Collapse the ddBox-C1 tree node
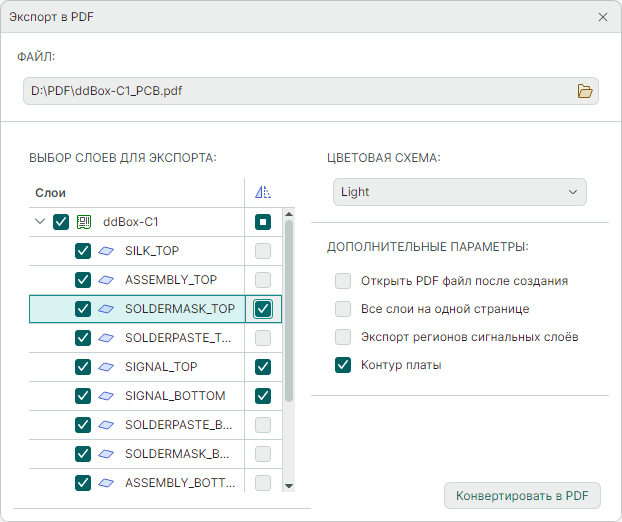The height and width of the screenshot is (522, 622). pyautogui.click(x=40, y=222)
